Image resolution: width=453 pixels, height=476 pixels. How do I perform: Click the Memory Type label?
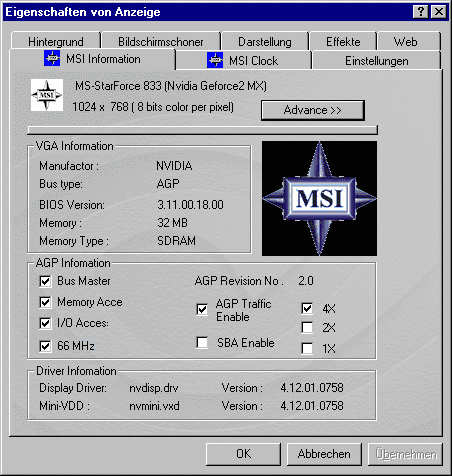click(74, 241)
